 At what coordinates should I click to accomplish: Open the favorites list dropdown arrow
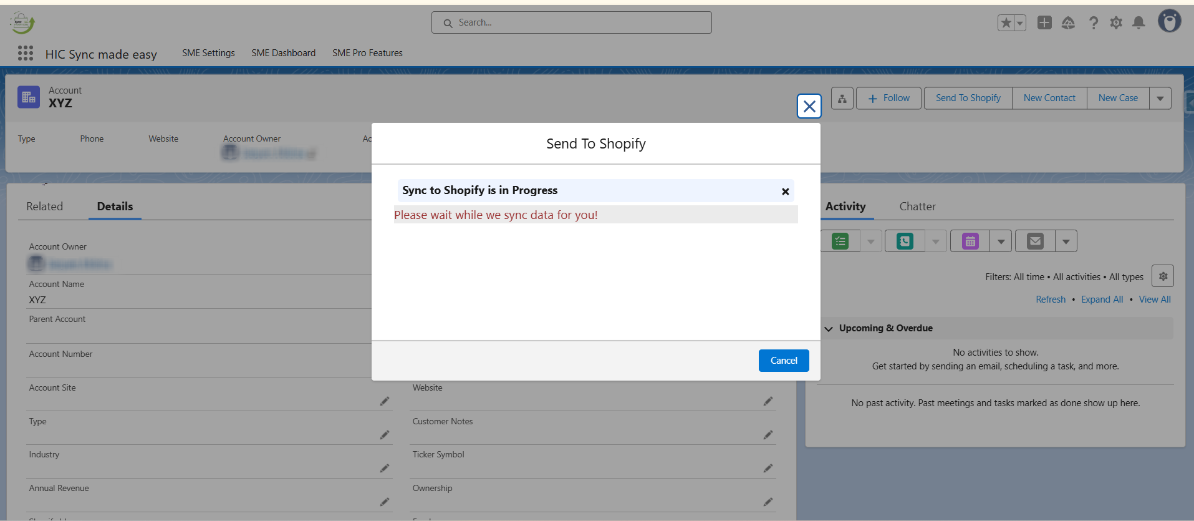pos(1020,22)
